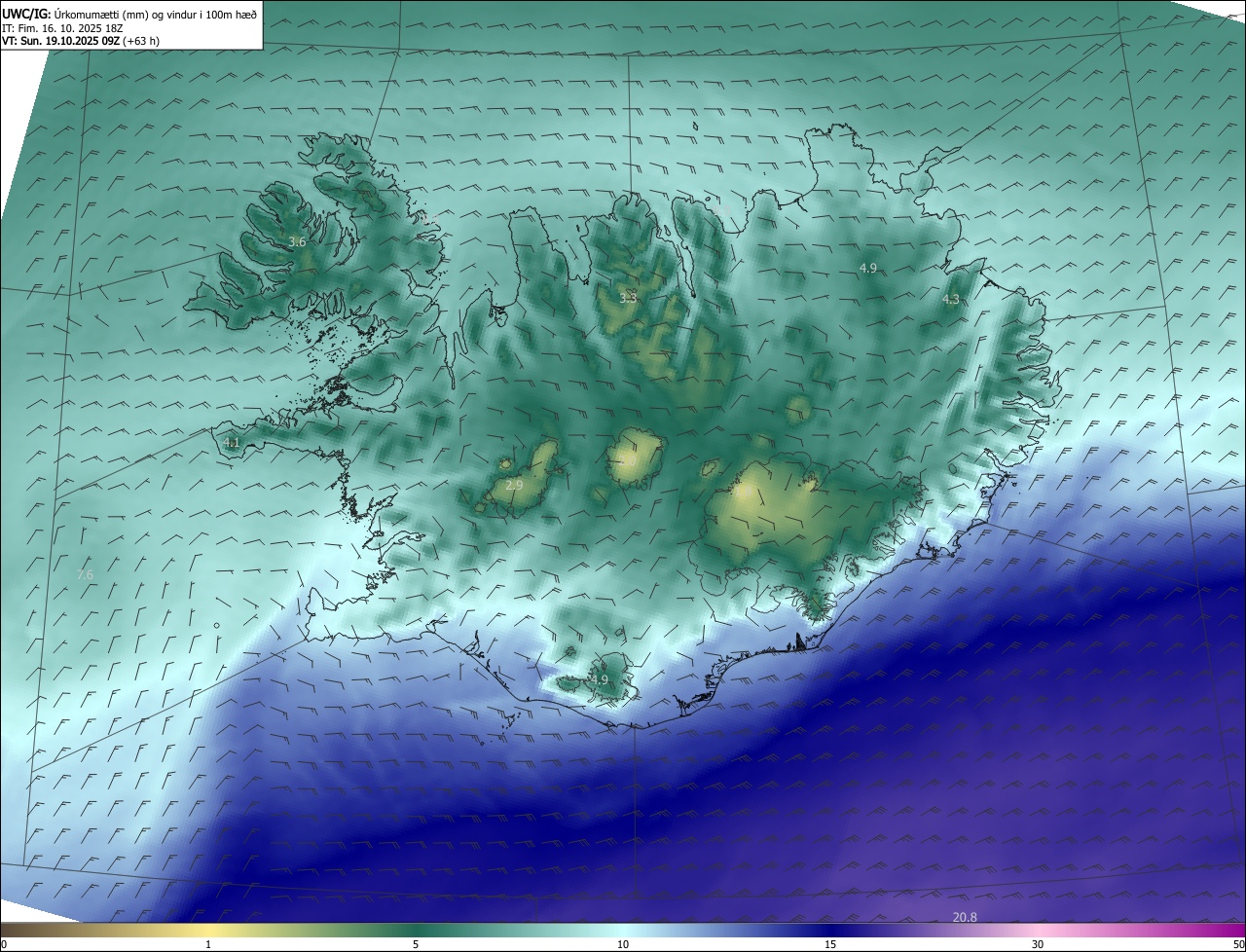Click the colorbar tick label 5
This screenshot has height=952, width=1246.
[416, 944]
